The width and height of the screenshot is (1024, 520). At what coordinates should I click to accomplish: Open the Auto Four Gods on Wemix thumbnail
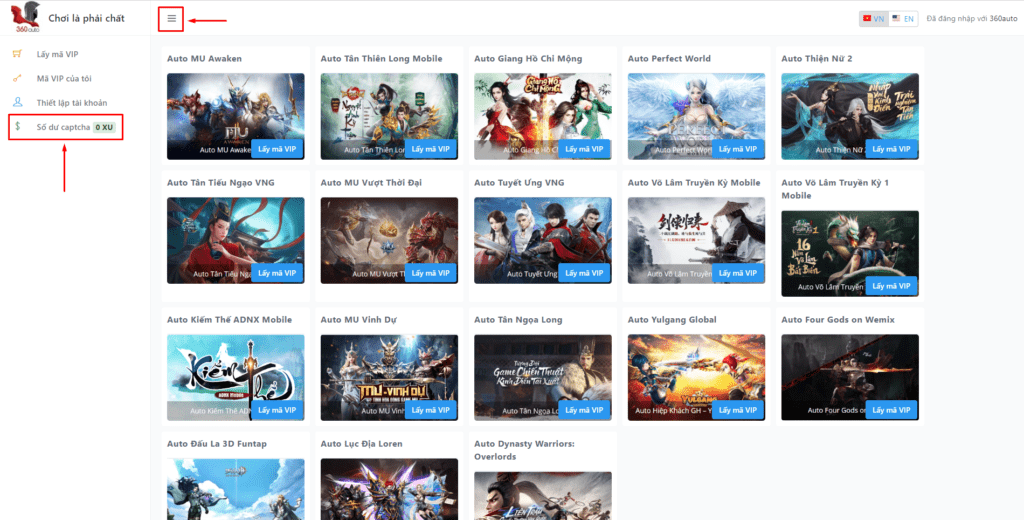[x=850, y=378]
